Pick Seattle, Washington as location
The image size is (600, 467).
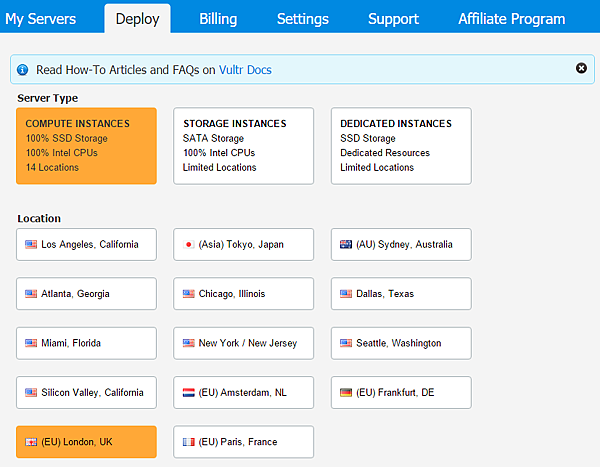point(401,343)
